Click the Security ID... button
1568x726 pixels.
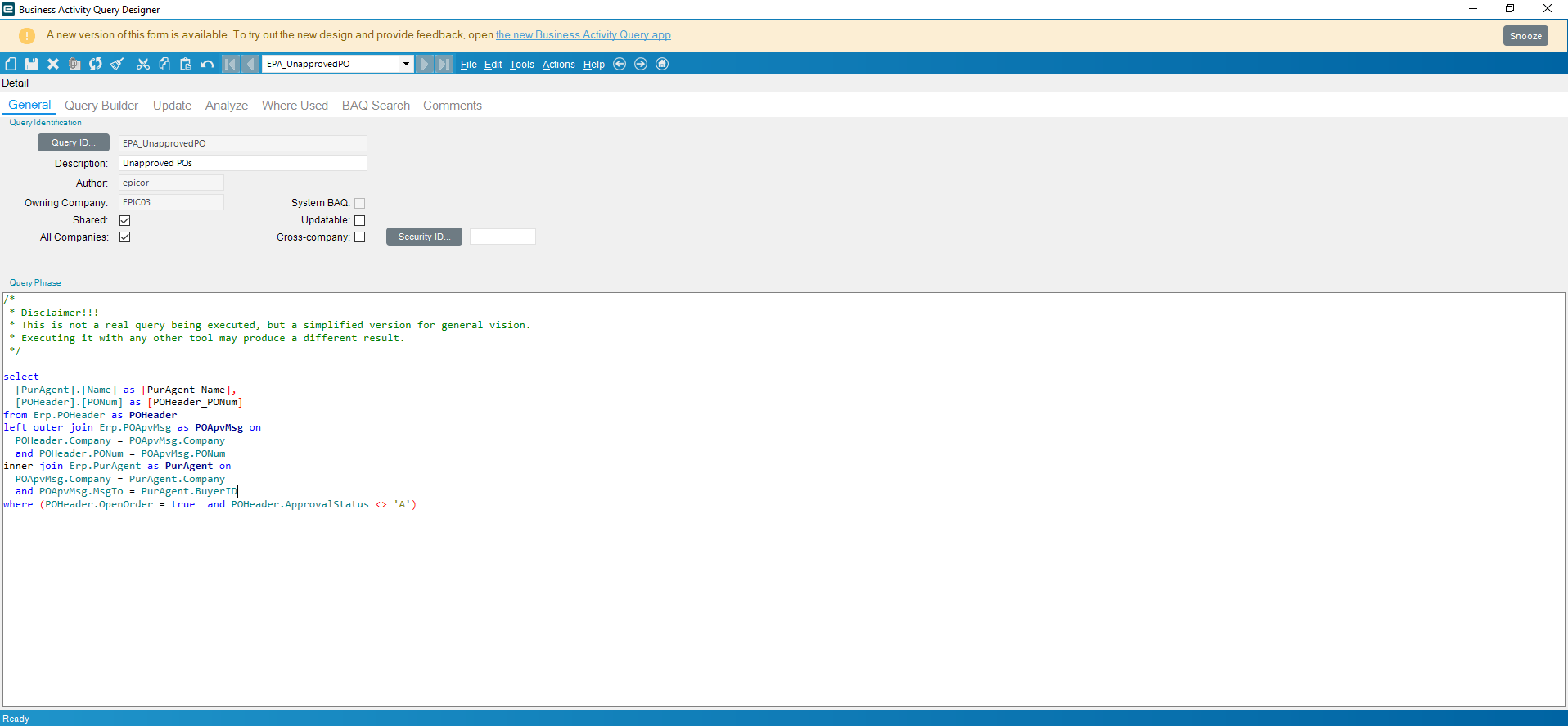(x=424, y=237)
